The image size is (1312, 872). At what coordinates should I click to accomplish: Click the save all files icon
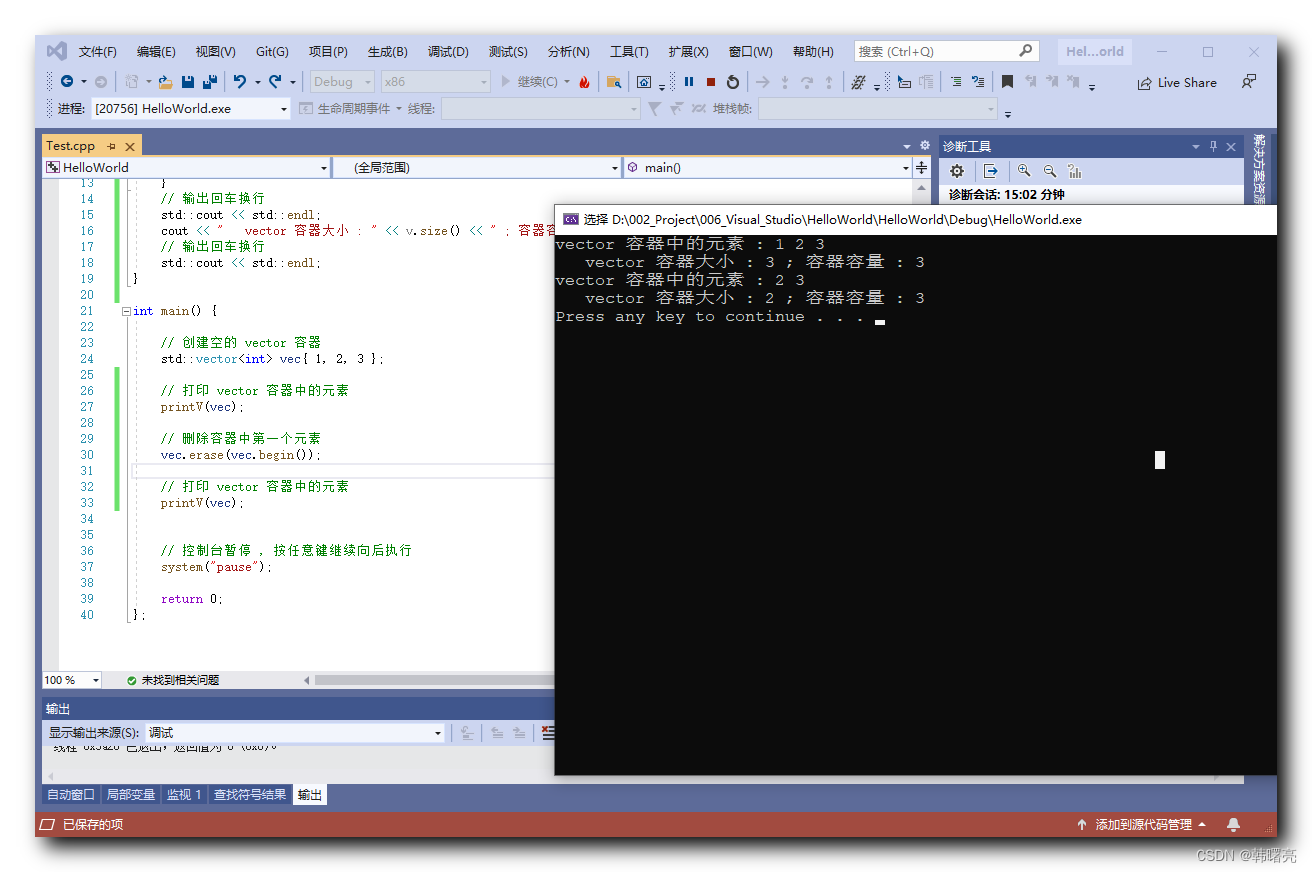(210, 82)
